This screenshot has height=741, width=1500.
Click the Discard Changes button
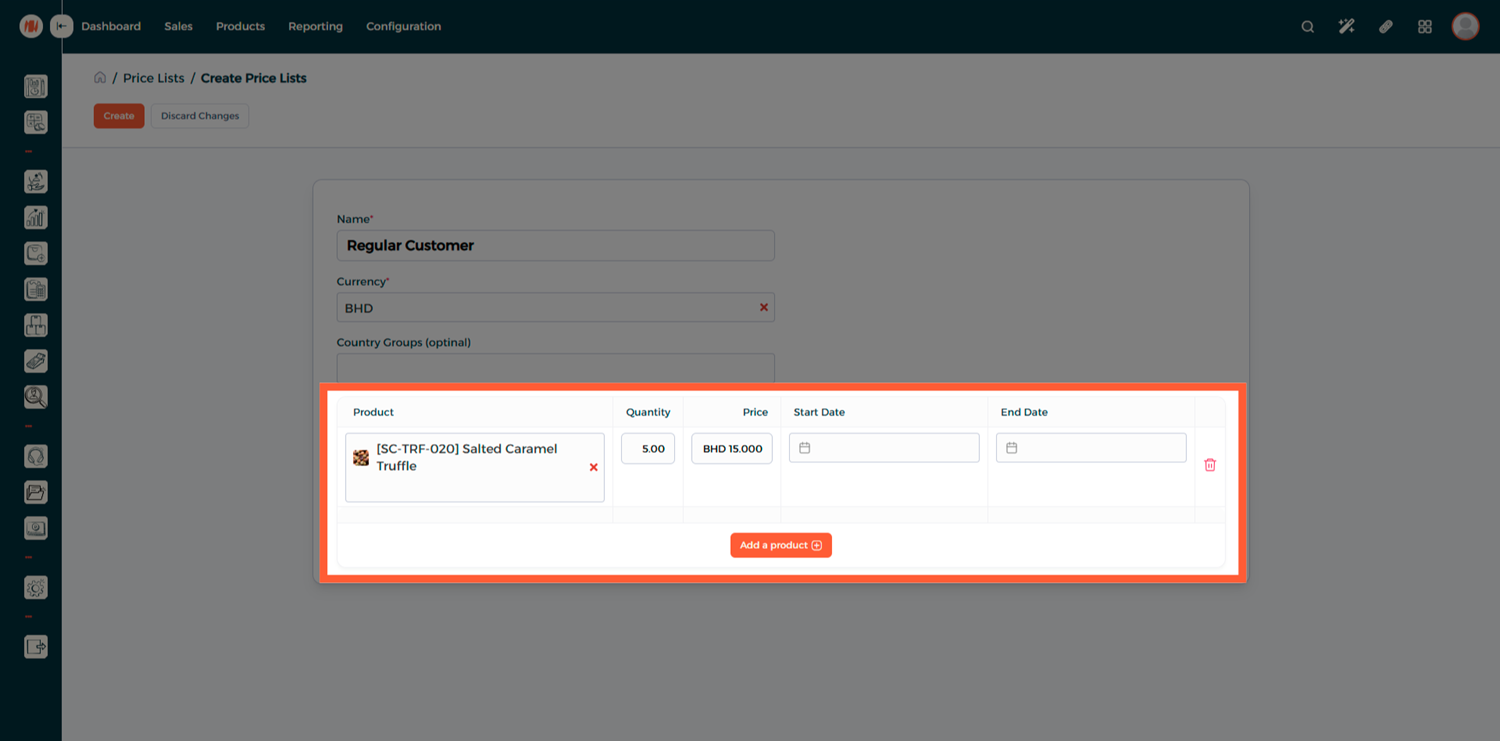click(200, 116)
